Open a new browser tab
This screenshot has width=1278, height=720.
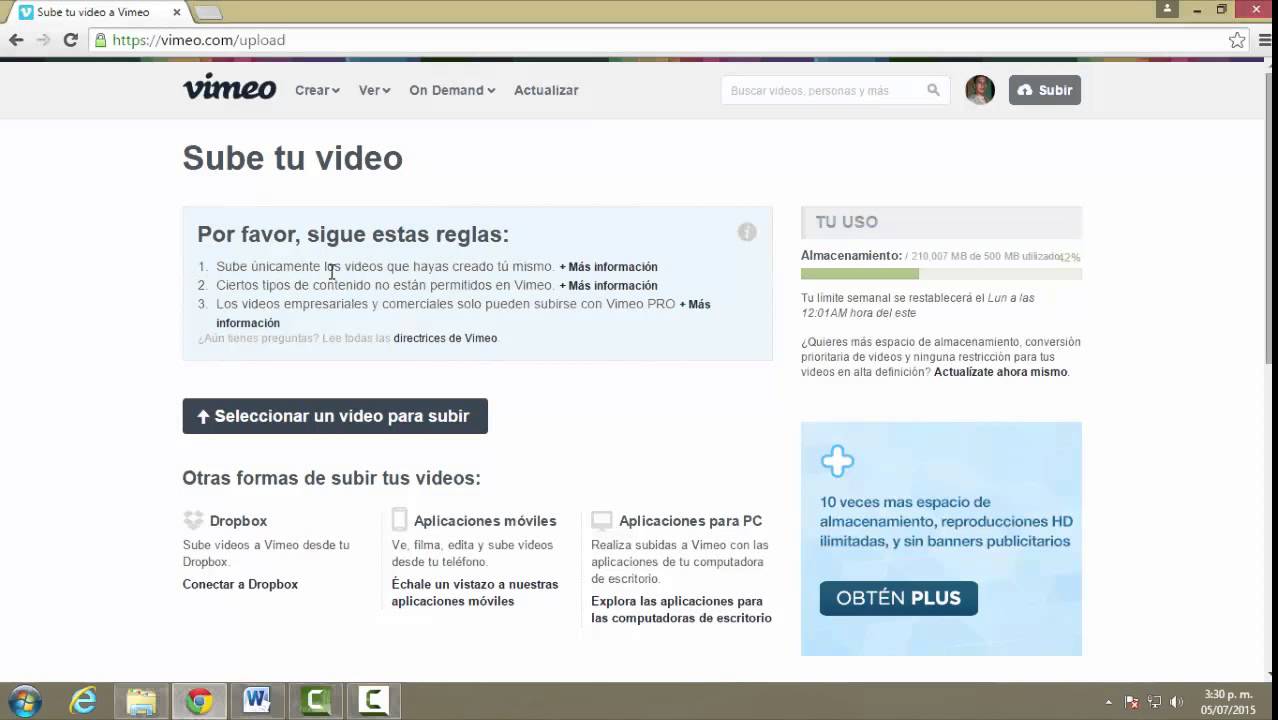[208, 12]
